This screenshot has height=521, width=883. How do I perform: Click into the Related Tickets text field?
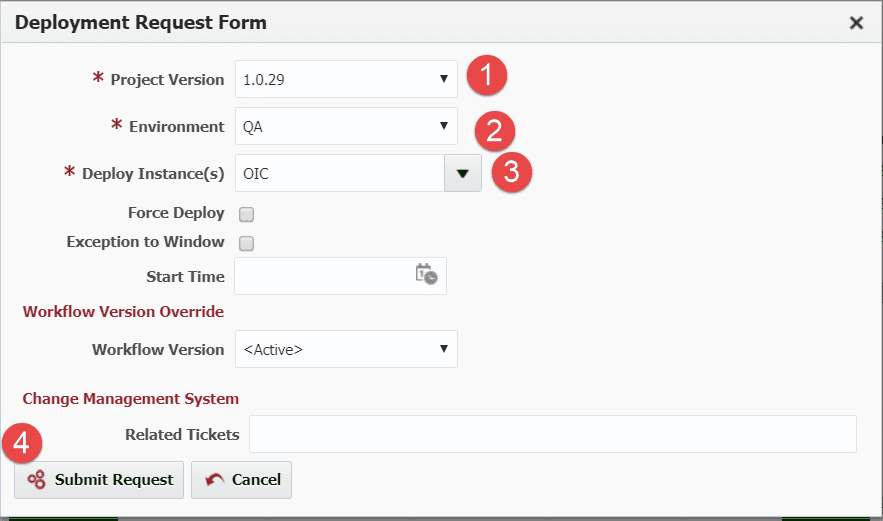pyautogui.click(x=553, y=434)
